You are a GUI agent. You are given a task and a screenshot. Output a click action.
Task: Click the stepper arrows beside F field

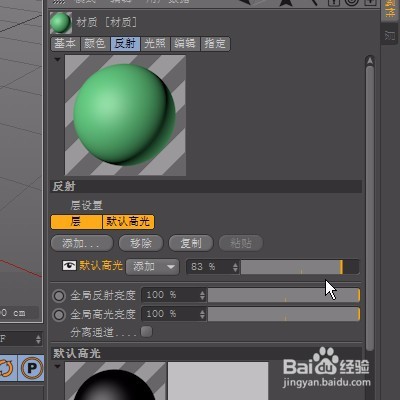coord(38,339)
